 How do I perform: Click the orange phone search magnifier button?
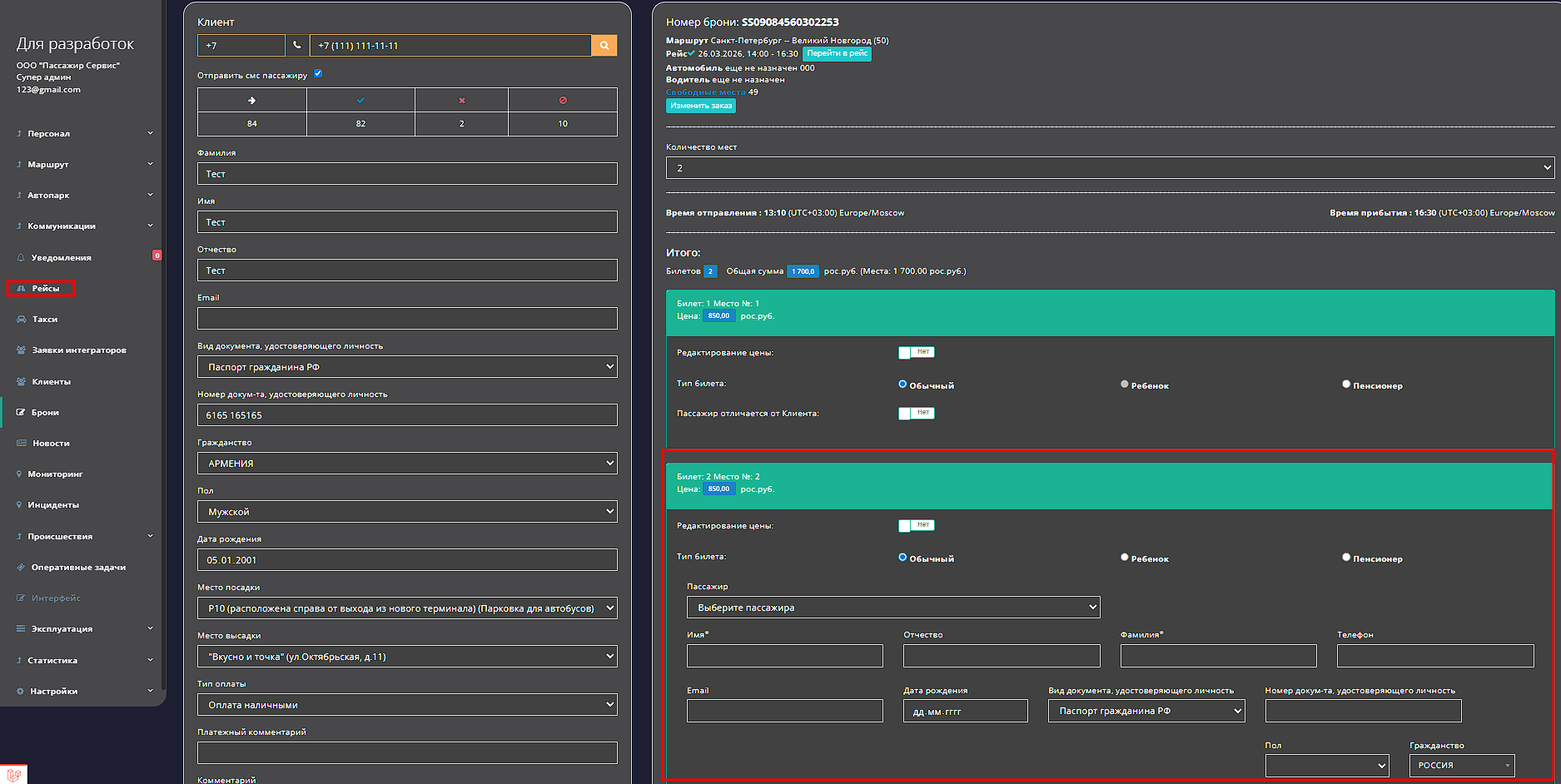point(604,46)
